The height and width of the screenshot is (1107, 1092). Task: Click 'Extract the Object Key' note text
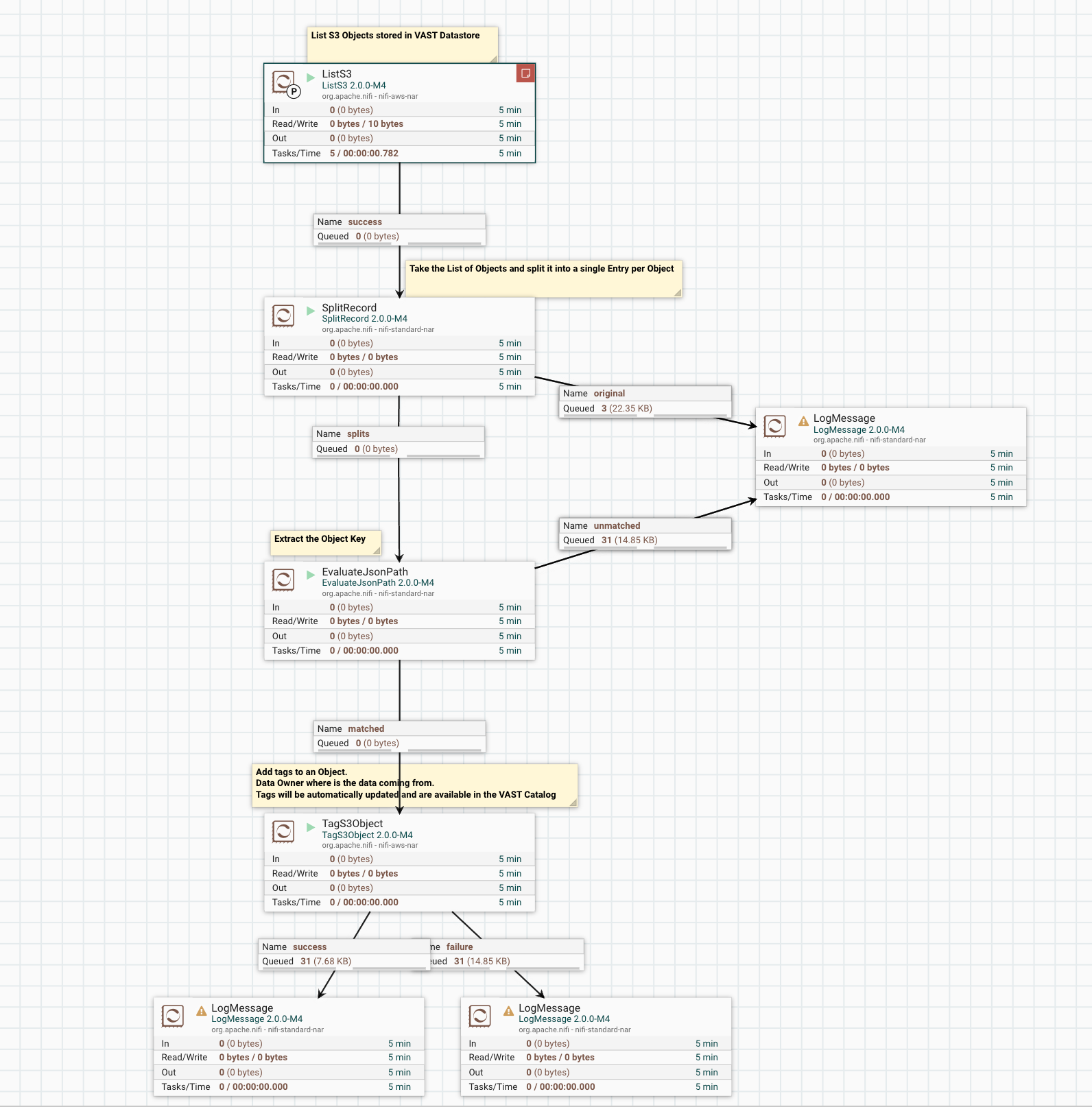tap(320, 539)
